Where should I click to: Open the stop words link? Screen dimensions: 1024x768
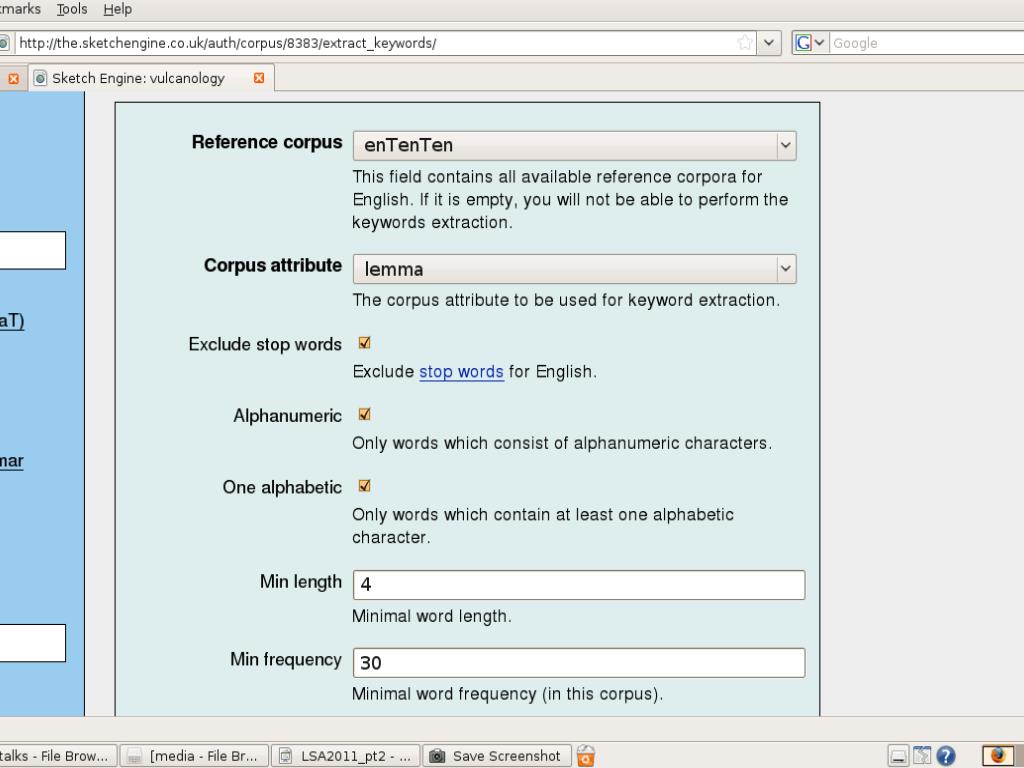(461, 372)
